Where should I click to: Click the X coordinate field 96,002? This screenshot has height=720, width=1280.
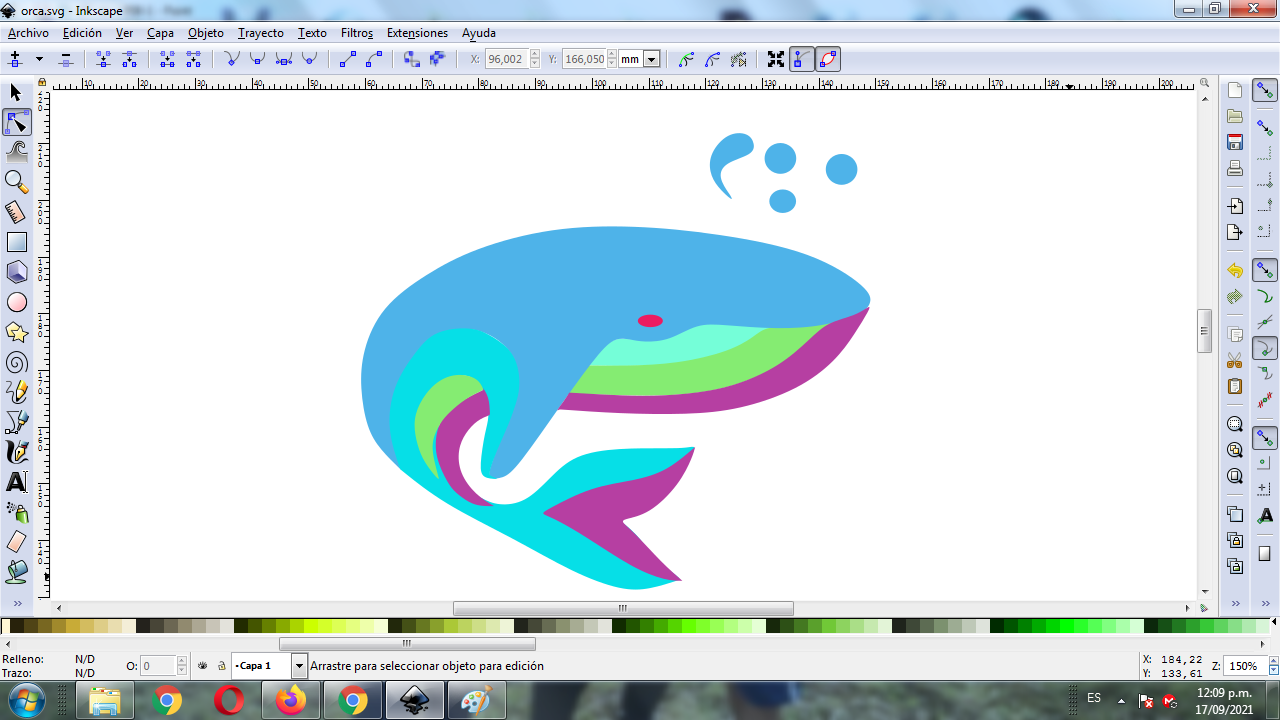pos(507,59)
